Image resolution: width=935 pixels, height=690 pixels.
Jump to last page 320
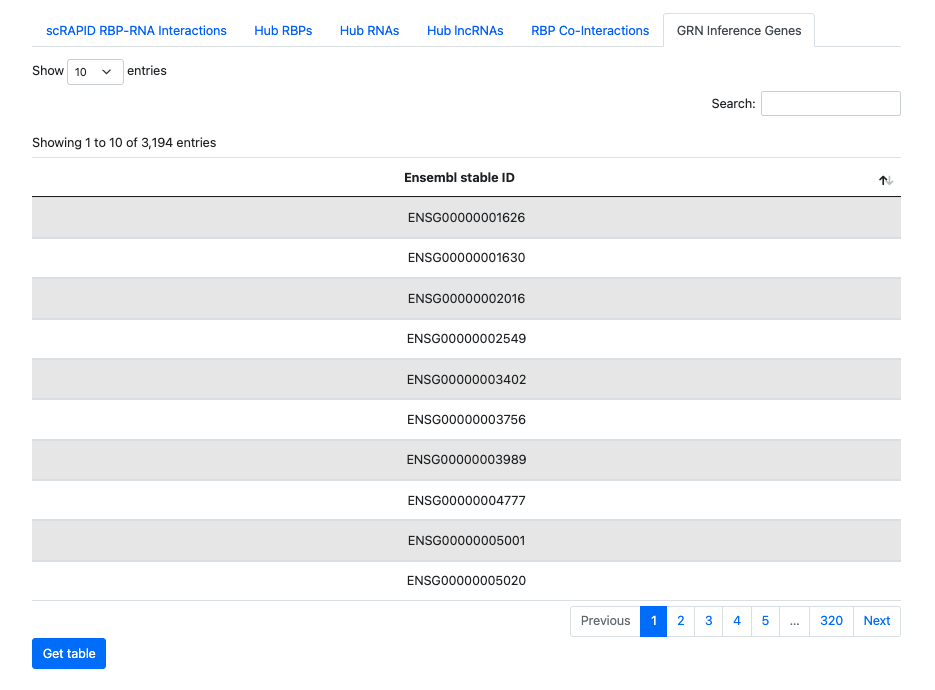[x=831, y=621]
